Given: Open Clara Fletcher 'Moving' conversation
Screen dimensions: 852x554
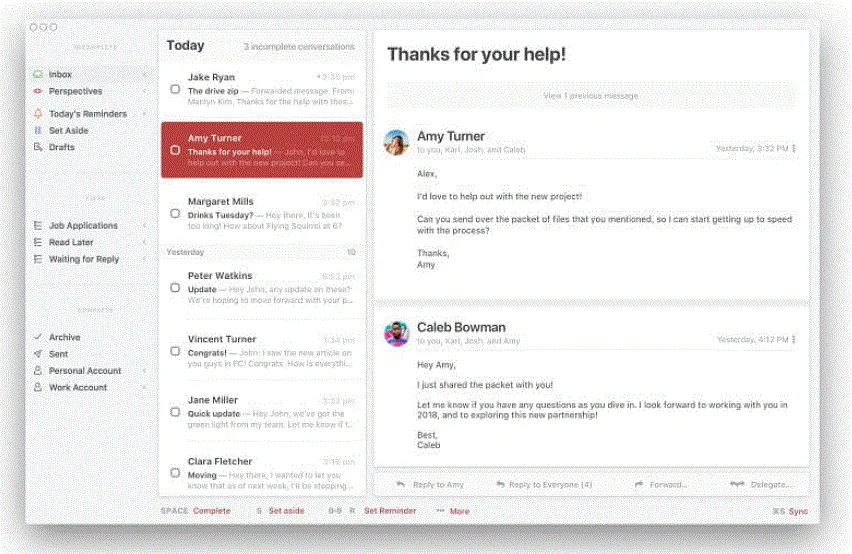Looking at the screenshot, I should tap(262, 473).
